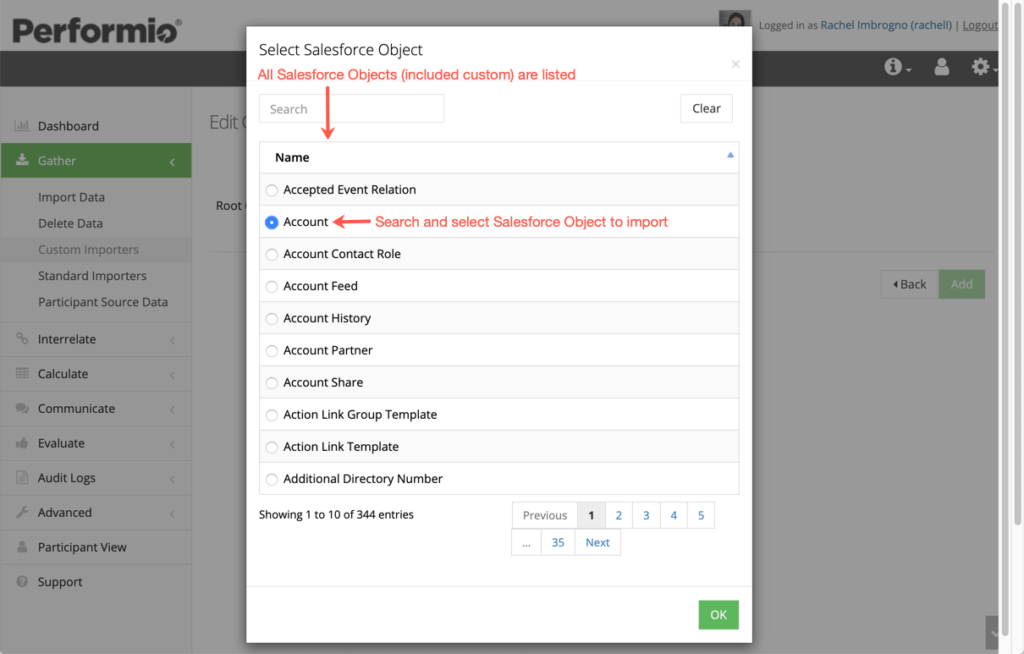Click the Evaluate thumbs-up icon
The image size is (1024, 654).
[x=22, y=443]
